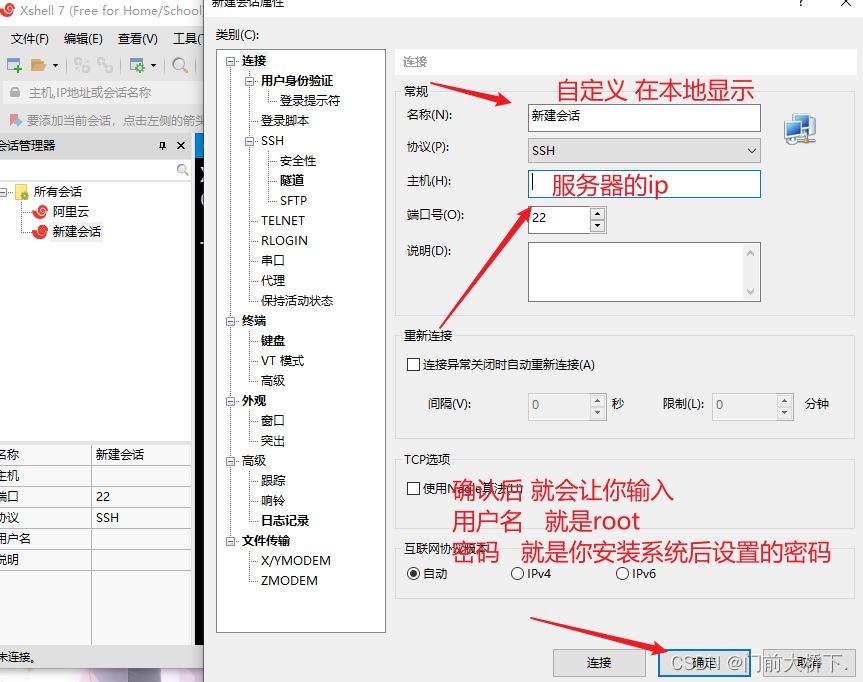This screenshot has width=863, height=682.
Task: Select 保持活动状态 in category tree
Action: [297, 301]
